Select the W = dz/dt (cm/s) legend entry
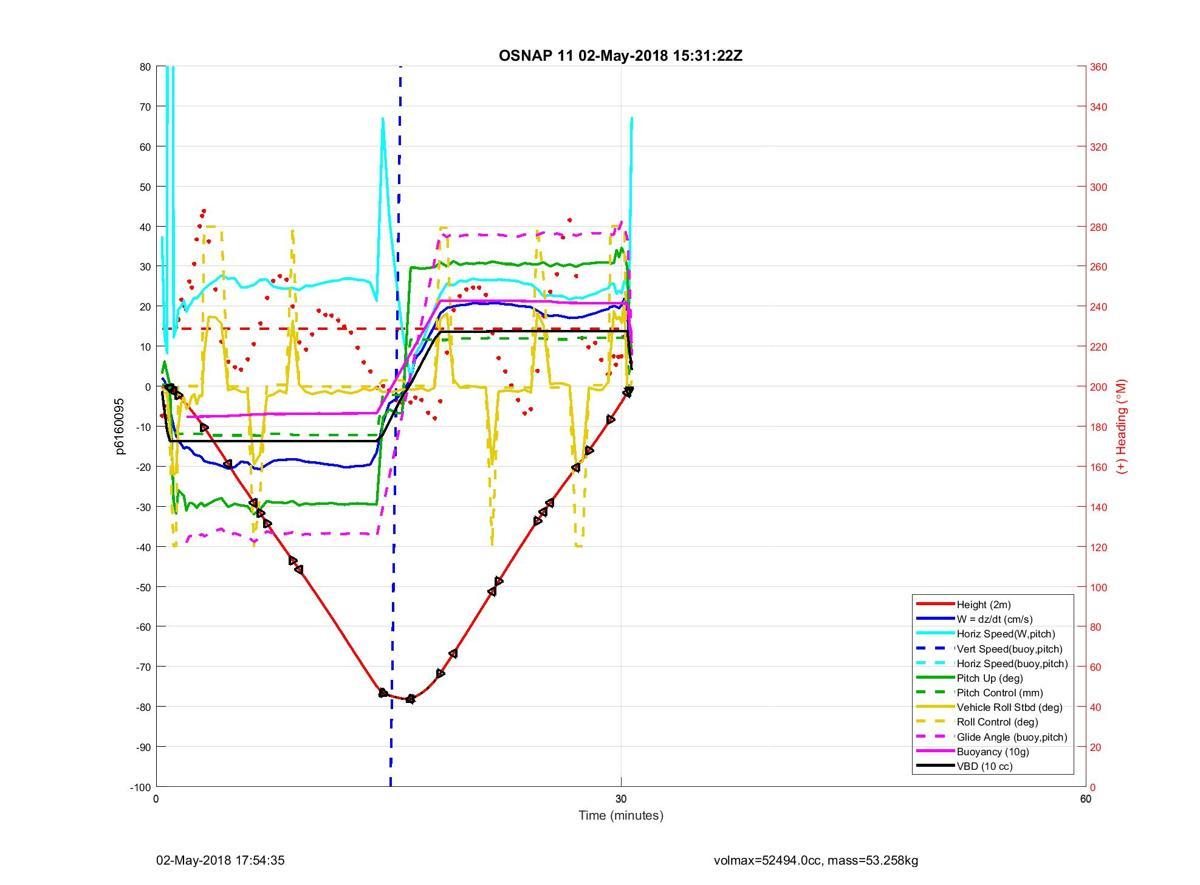The height and width of the screenshot is (885, 1200). coord(995,619)
